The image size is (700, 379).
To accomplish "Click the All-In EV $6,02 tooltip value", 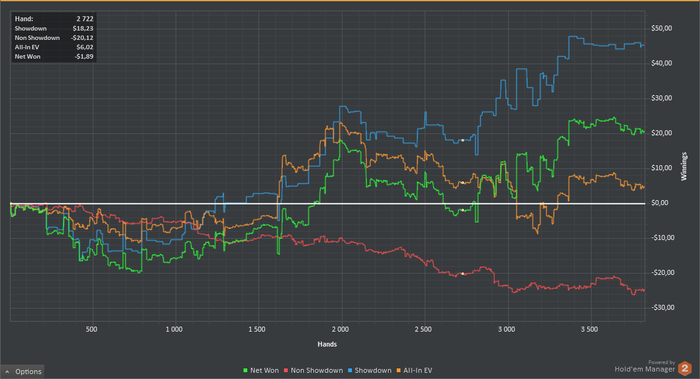I will coord(85,47).
